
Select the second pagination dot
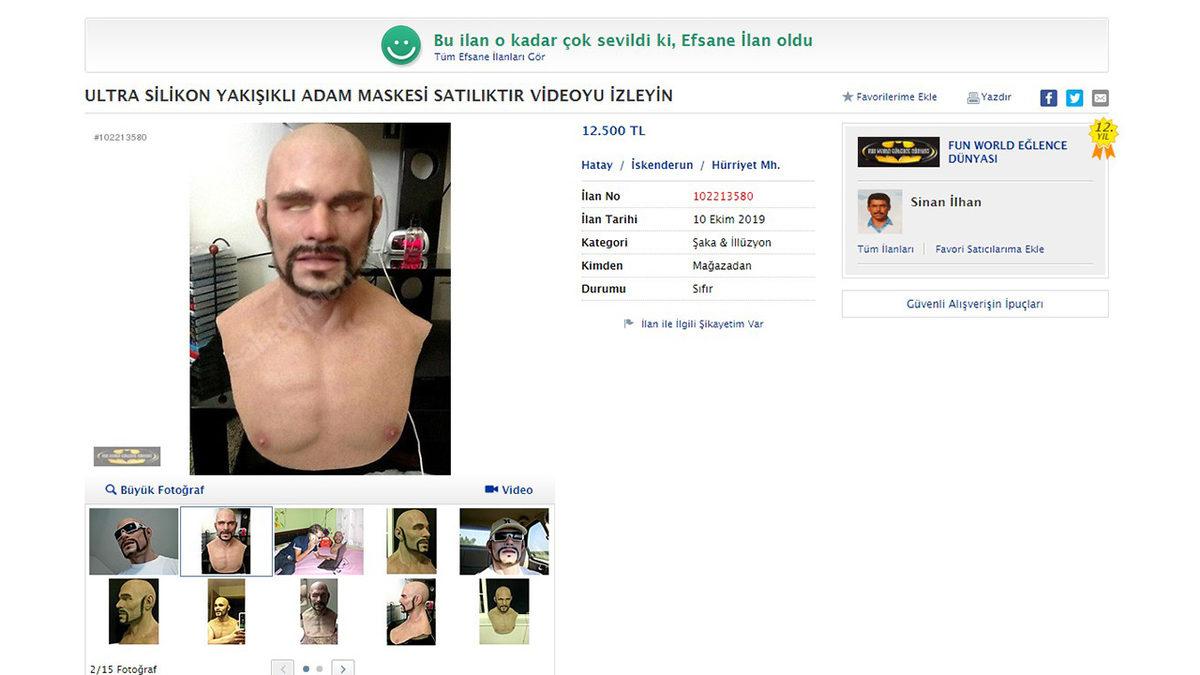coord(320,668)
